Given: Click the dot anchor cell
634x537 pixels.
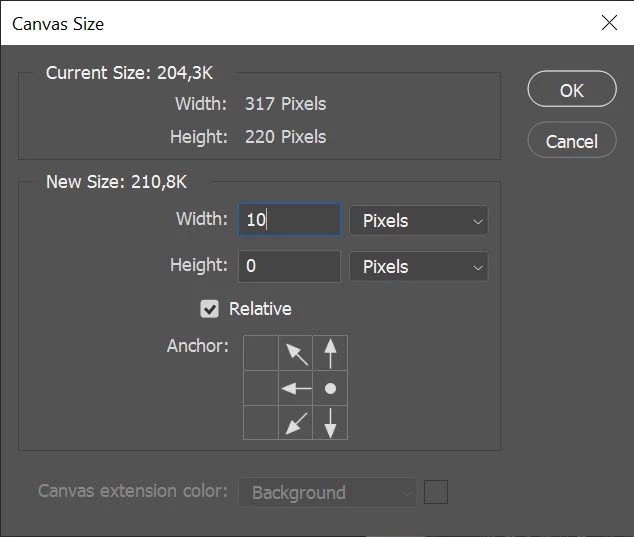Looking at the screenshot, I should 330,388.
